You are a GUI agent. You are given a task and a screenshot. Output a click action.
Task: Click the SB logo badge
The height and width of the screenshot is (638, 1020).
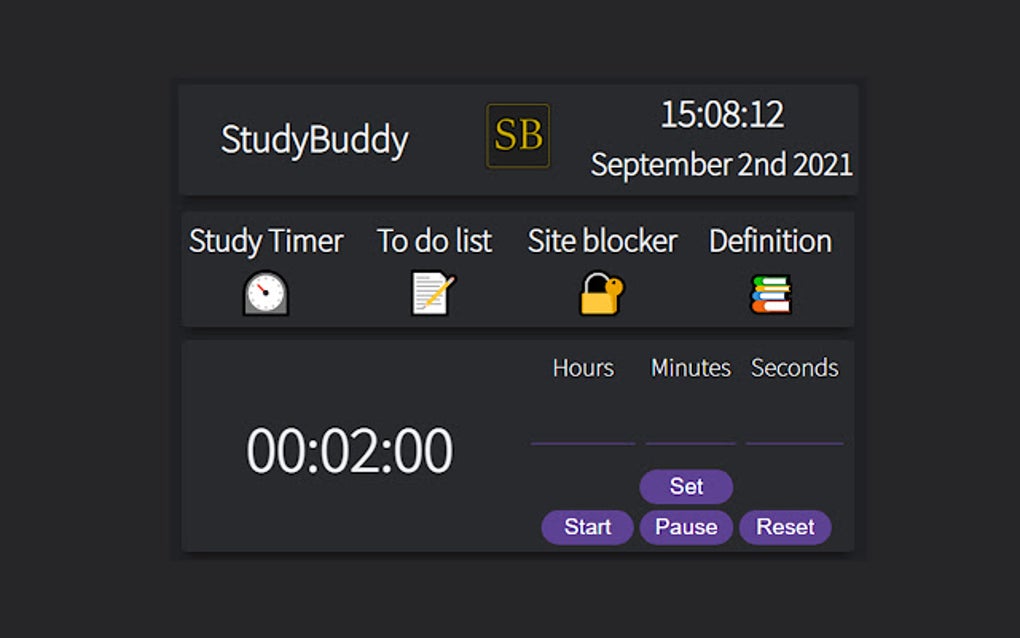(x=517, y=136)
